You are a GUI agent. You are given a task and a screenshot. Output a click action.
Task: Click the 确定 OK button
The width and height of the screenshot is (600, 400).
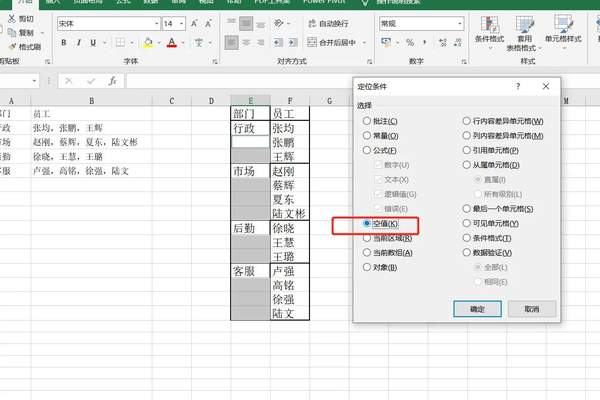(x=475, y=309)
